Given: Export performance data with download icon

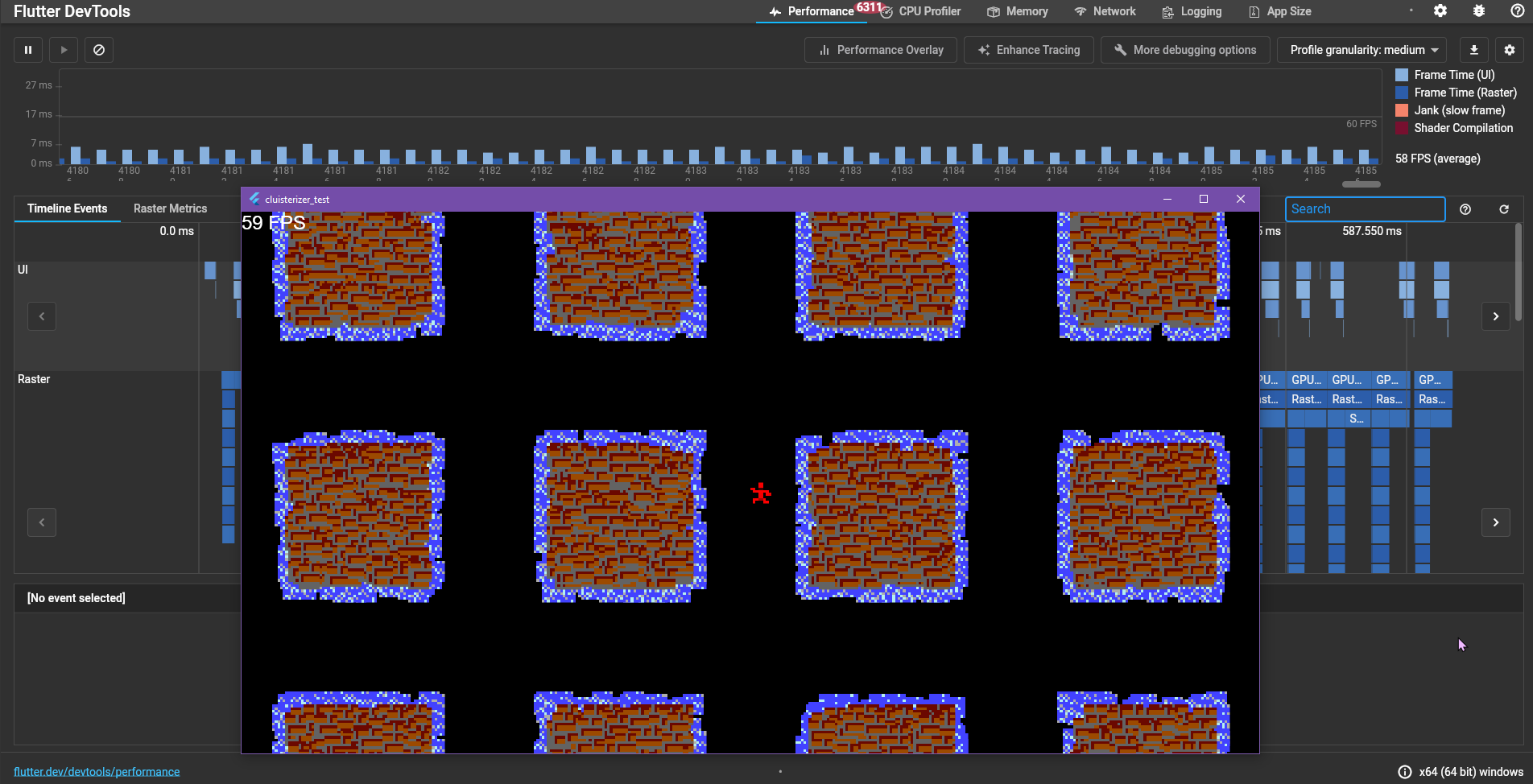Looking at the screenshot, I should click(x=1474, y=50).
